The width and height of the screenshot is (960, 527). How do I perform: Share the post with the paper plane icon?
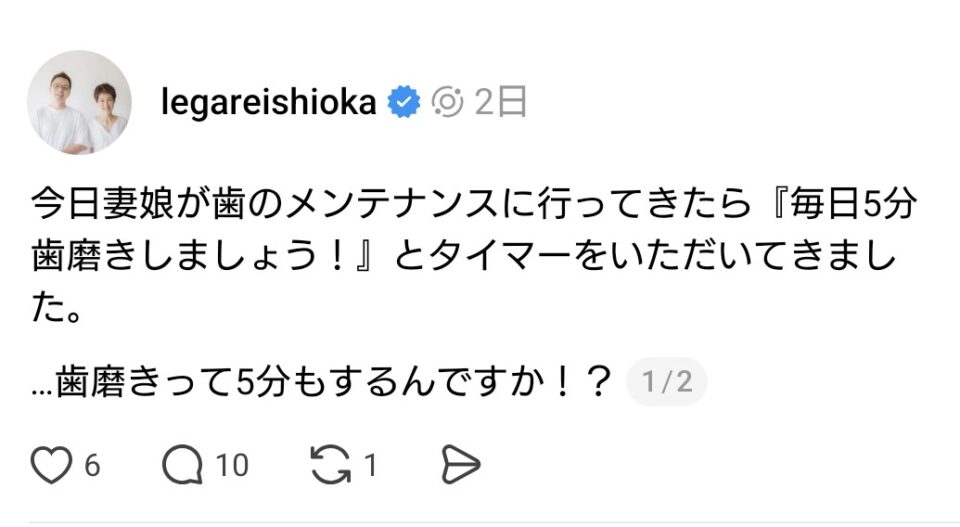(x=460, y=465)
